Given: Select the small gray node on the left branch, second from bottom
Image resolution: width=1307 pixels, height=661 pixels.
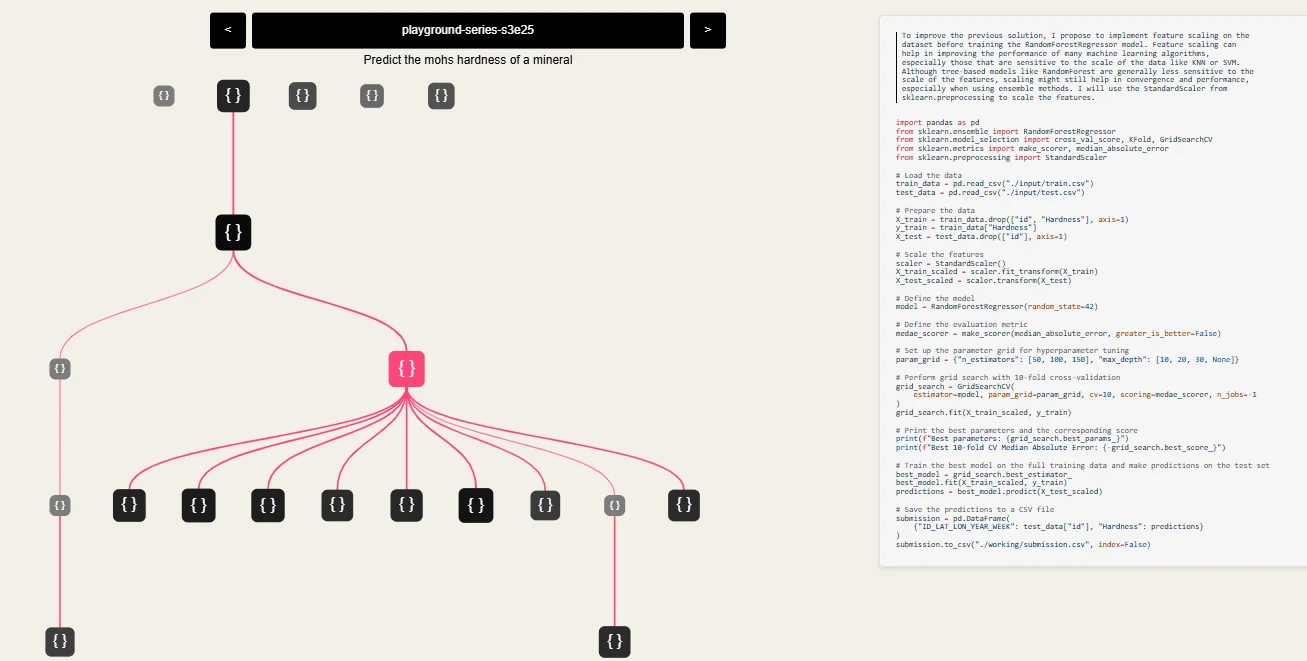Looking at the screenshot, I should (x=60, y=505).
